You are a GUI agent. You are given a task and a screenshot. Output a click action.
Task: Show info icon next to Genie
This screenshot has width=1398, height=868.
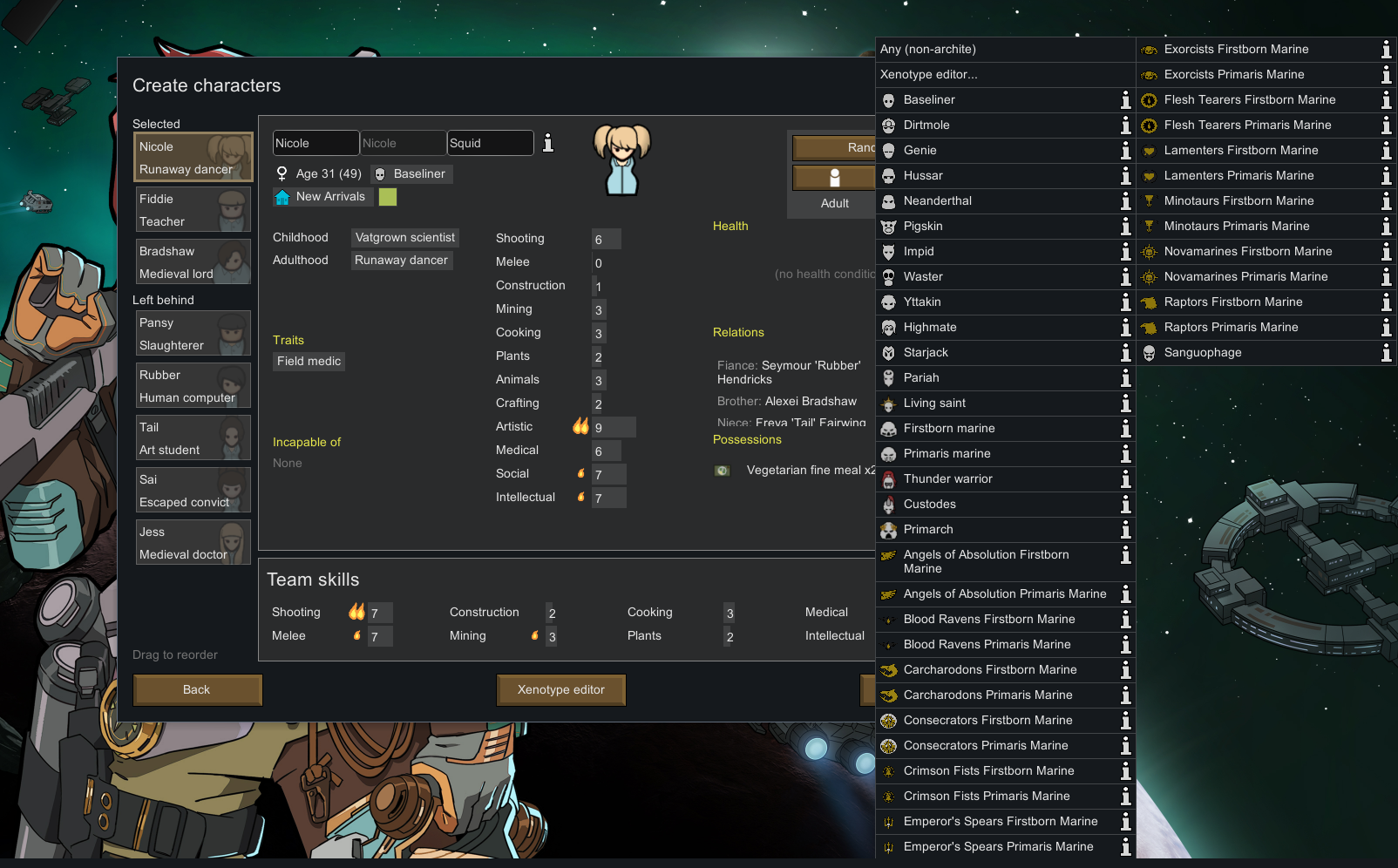1125,151
